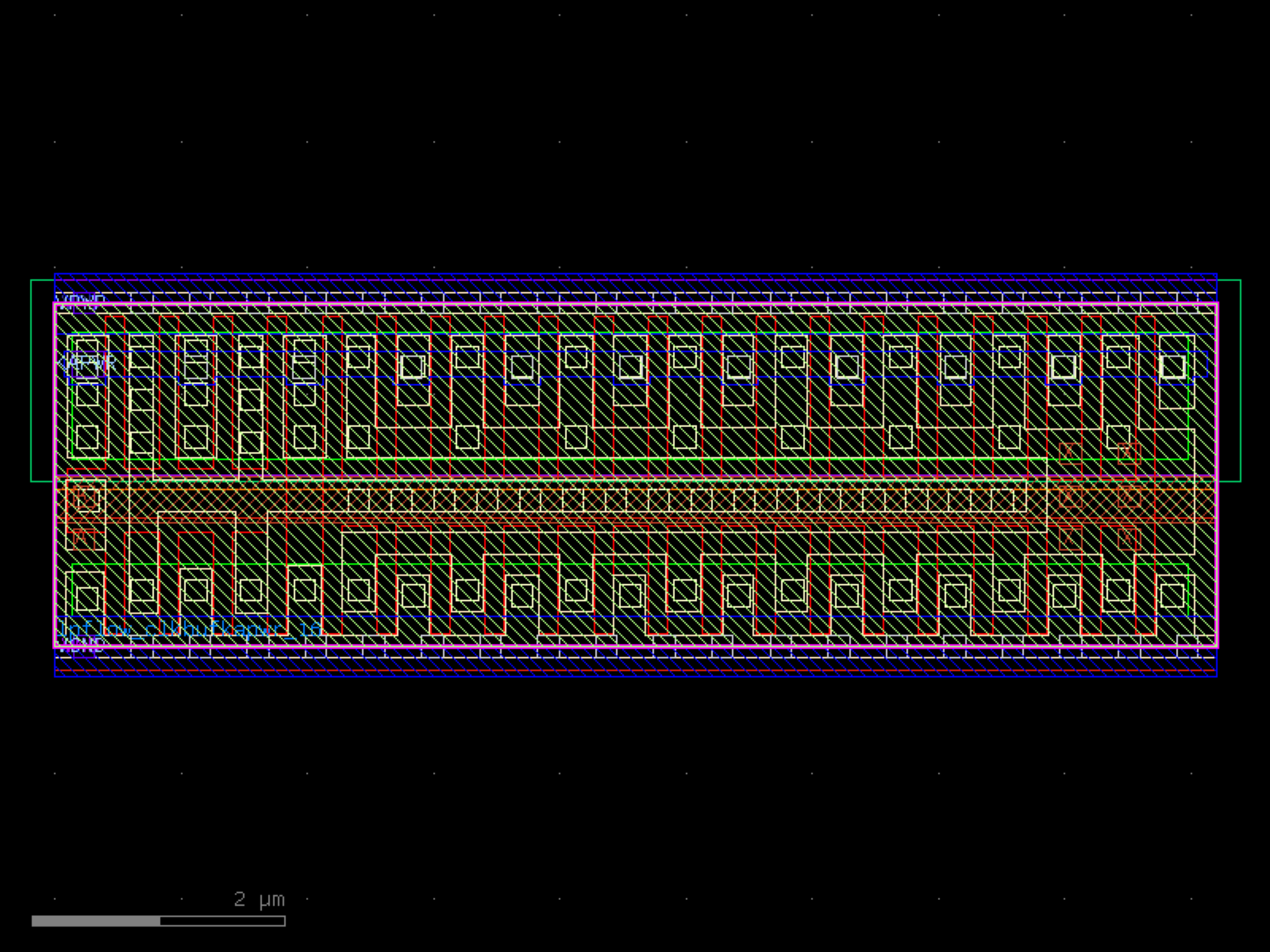Screen dimensions: 1270x952
Task: Click the lower A pin marker at left
Action: [x=83, y=539]
